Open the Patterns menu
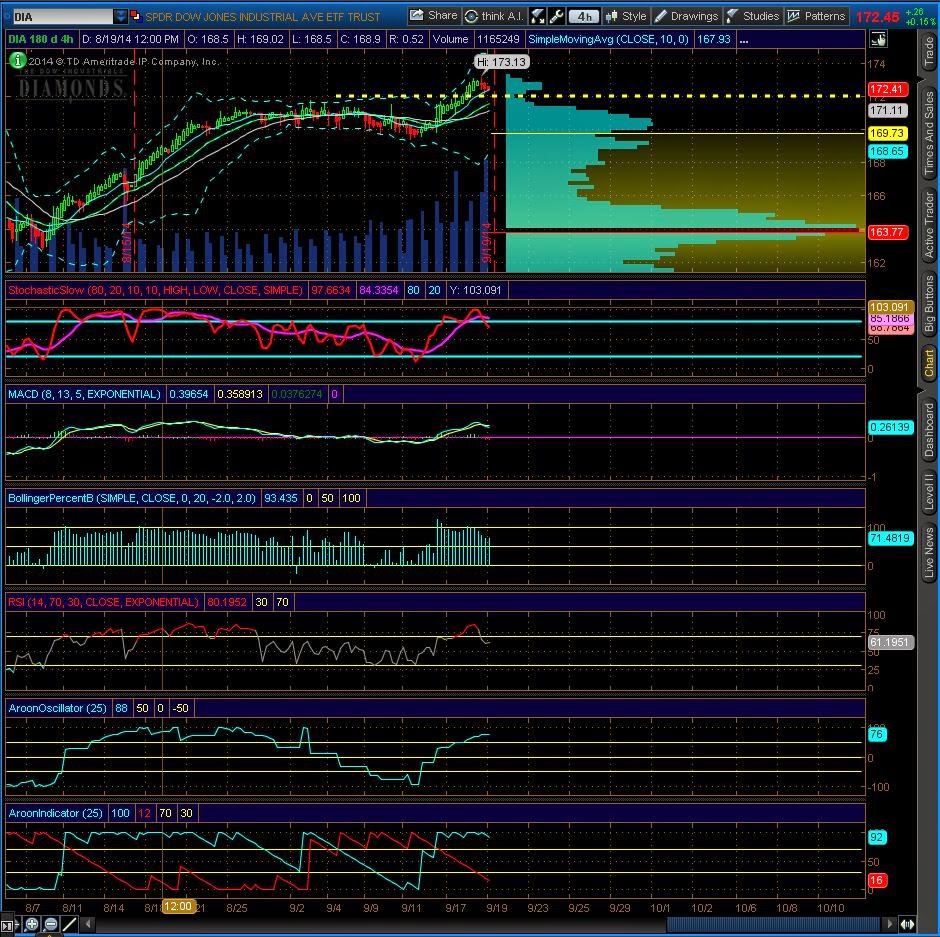The width and height of the screenshot is (940, 937). click(816, 16)
